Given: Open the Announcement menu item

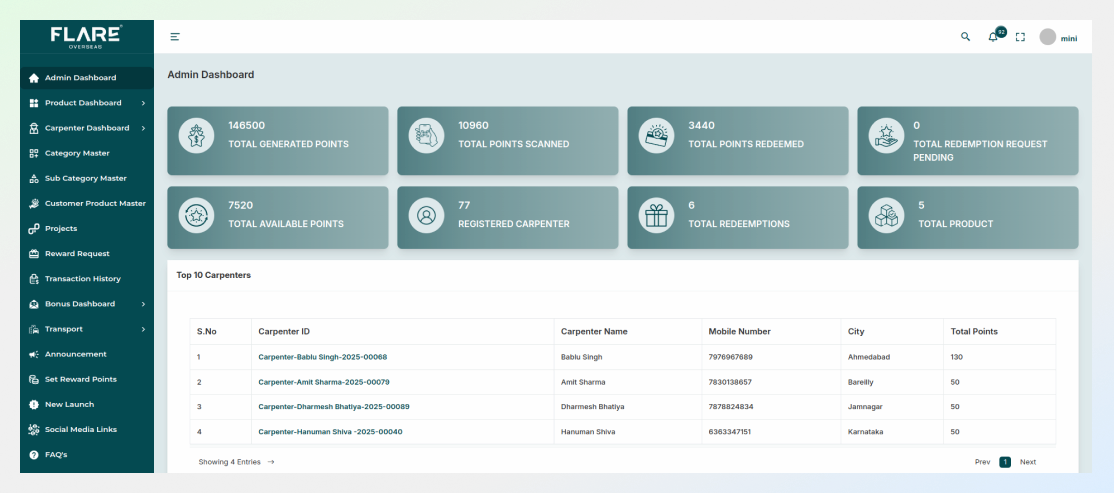Looking at the screenshot, I should (87, 354).
